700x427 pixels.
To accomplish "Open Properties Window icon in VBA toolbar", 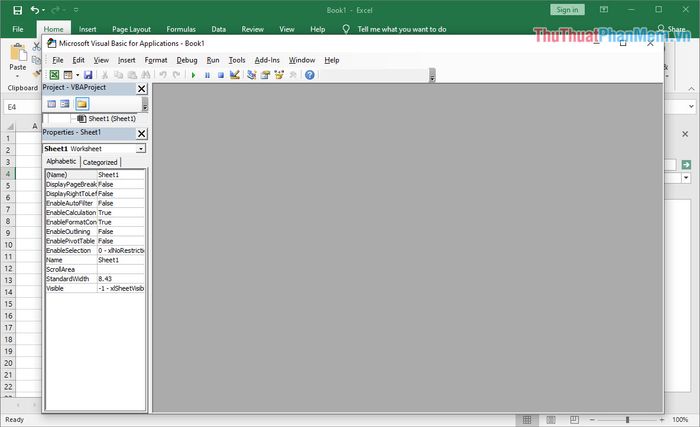I will pos(265,75).
